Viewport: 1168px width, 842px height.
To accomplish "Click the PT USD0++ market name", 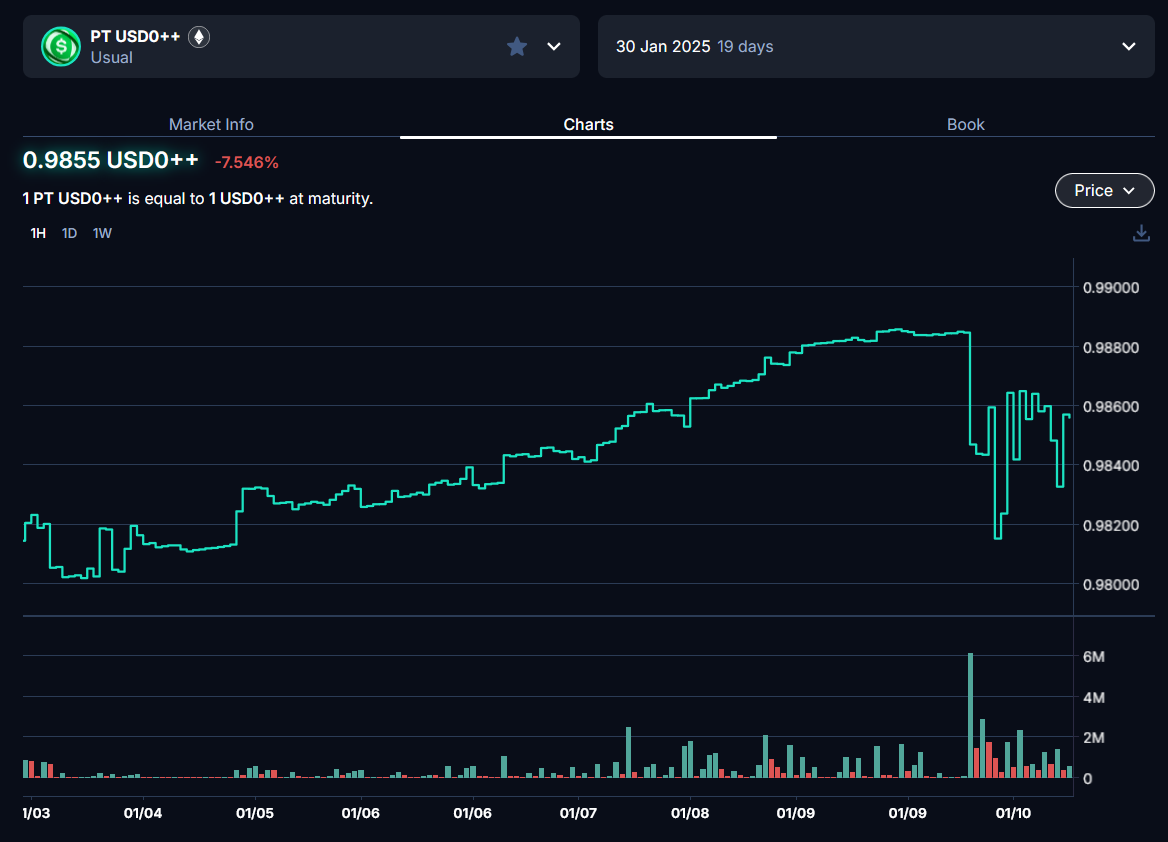I will (135, 36).
